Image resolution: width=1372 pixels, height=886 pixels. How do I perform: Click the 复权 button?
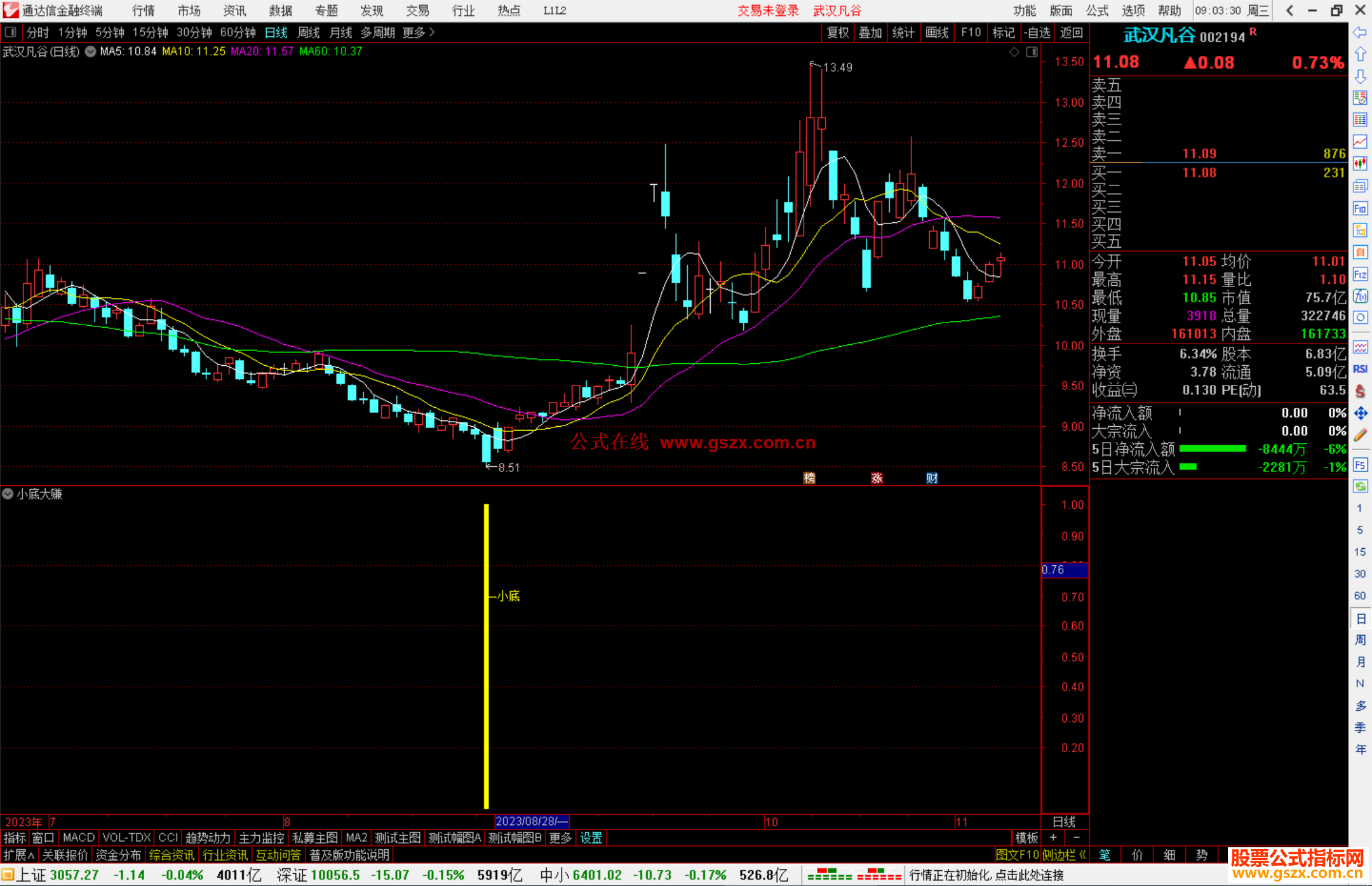coord(838,32)
